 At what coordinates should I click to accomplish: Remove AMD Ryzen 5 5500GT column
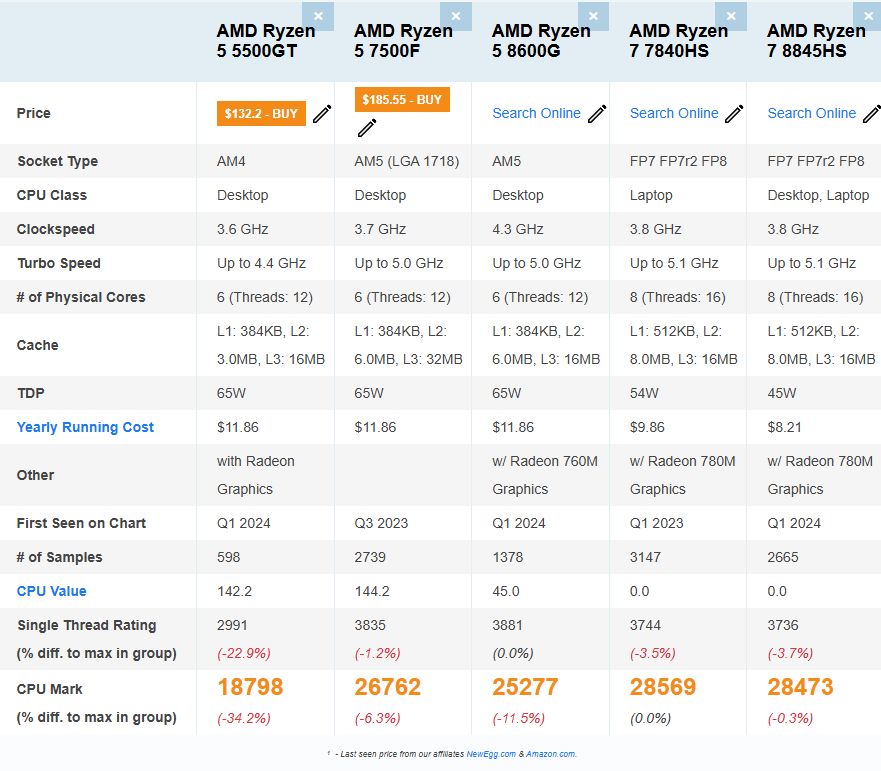click(x=318, y=16)
